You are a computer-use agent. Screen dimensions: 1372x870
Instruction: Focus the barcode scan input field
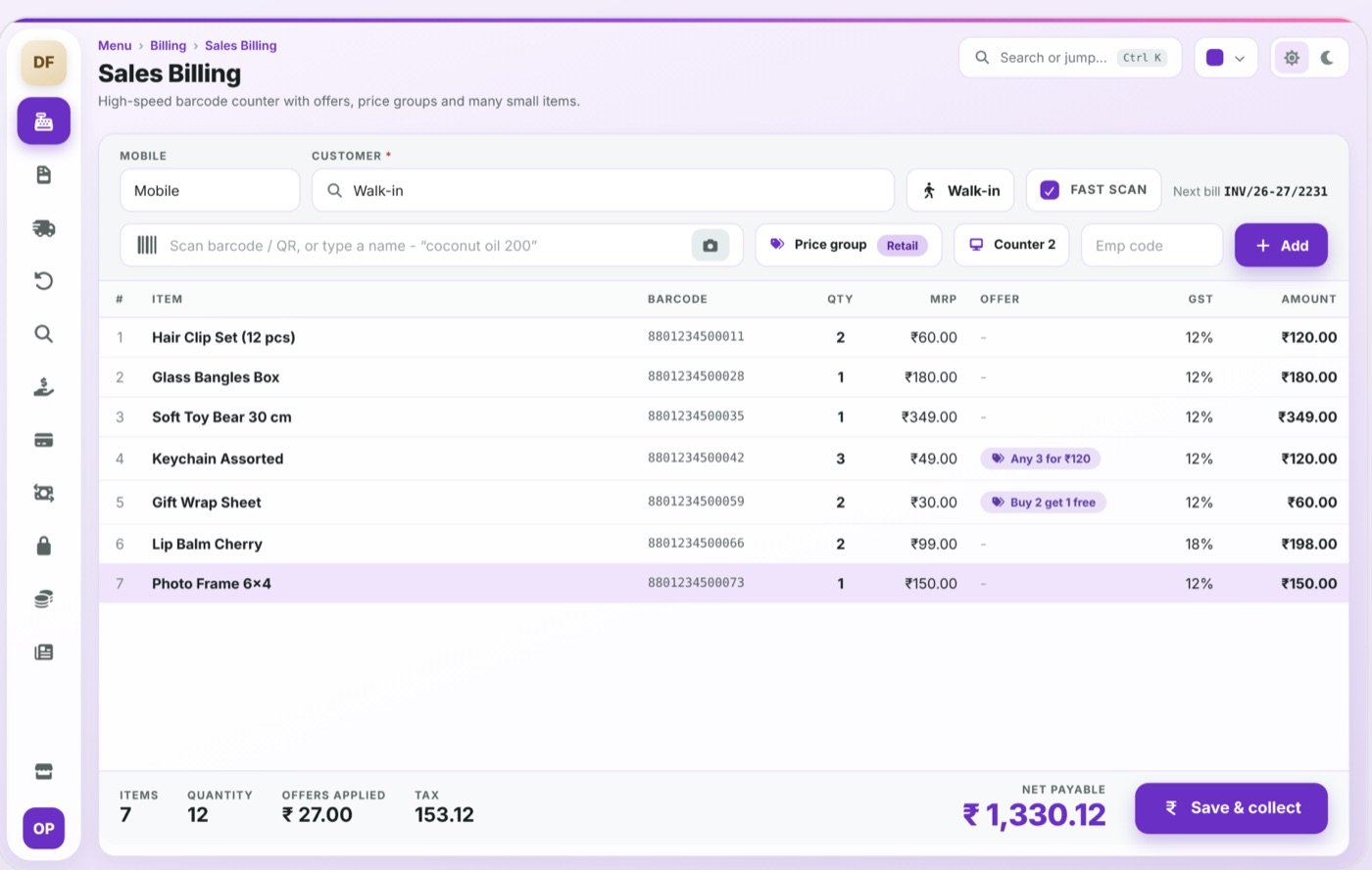431,245
